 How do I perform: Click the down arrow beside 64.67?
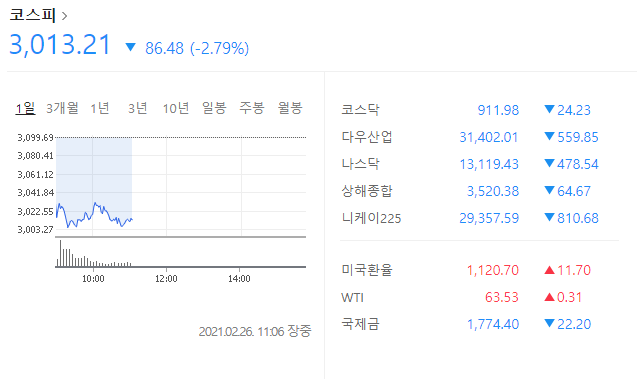tap(549, 190)
